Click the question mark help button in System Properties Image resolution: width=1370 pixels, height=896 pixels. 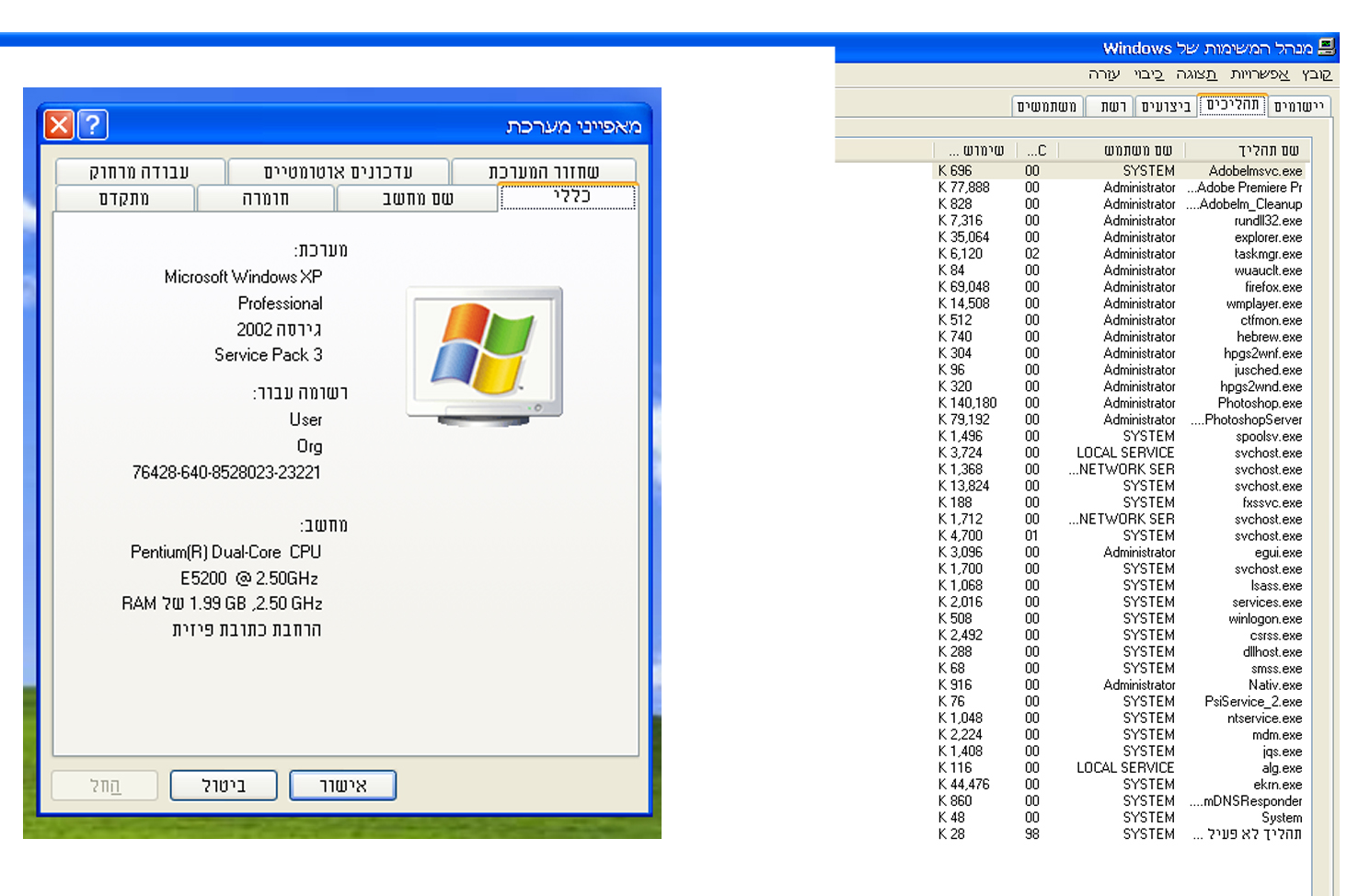pyautogui.click(x=93, y=124)
